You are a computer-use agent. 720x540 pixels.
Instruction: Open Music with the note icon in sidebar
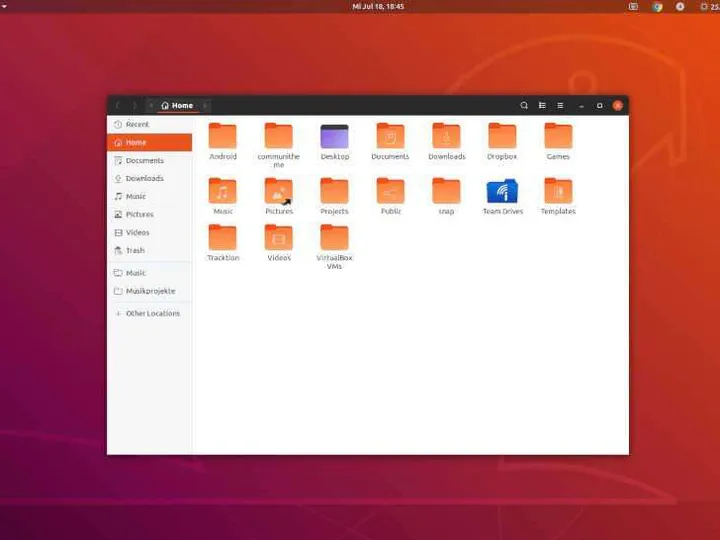pyautogui.click(x=150, y=196)
